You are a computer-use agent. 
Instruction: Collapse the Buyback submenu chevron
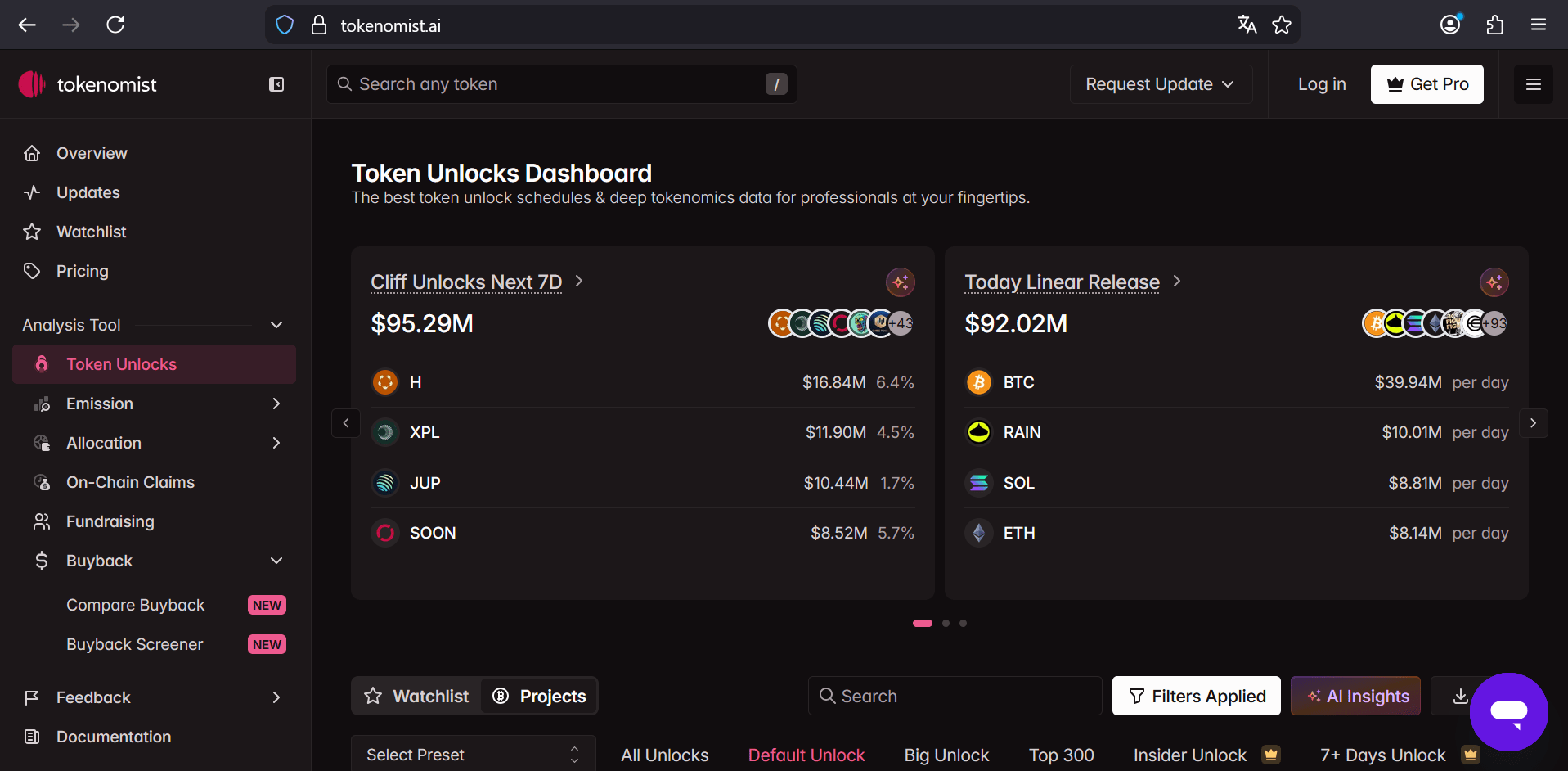click(x=276, y=561)
